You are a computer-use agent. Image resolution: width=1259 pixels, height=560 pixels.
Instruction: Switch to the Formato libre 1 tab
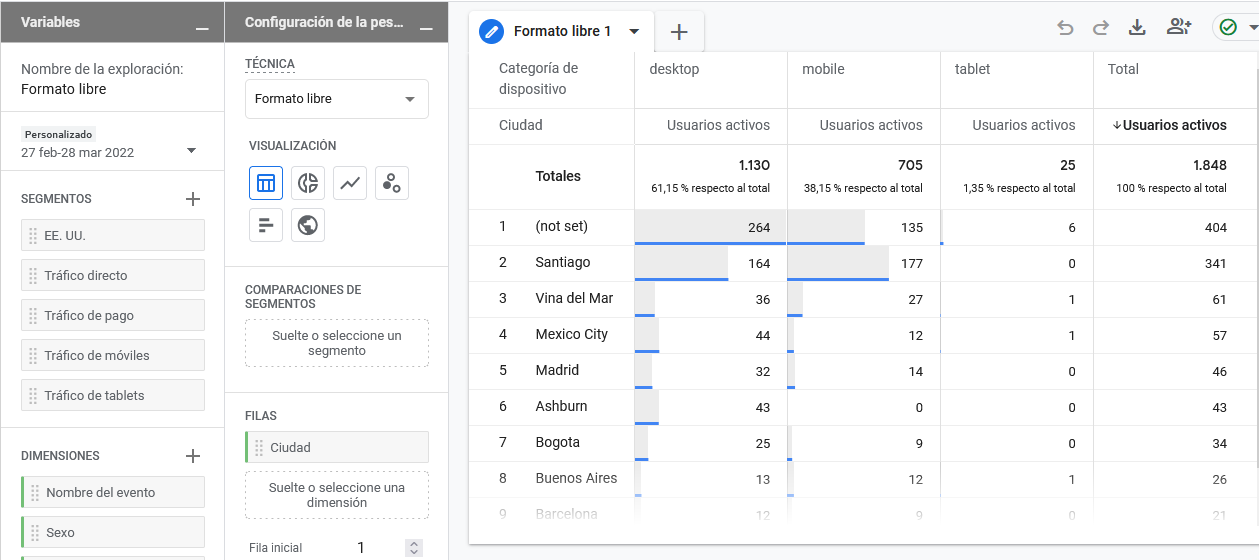(x=562, y=32)
